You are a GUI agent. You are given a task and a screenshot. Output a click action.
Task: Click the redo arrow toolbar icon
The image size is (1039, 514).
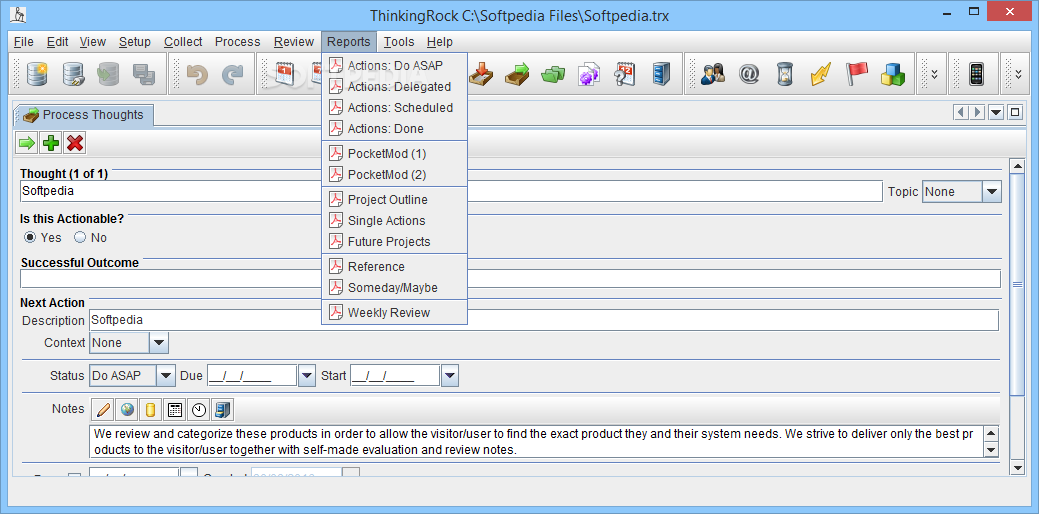pyautogui.click(x=232, y=74)
